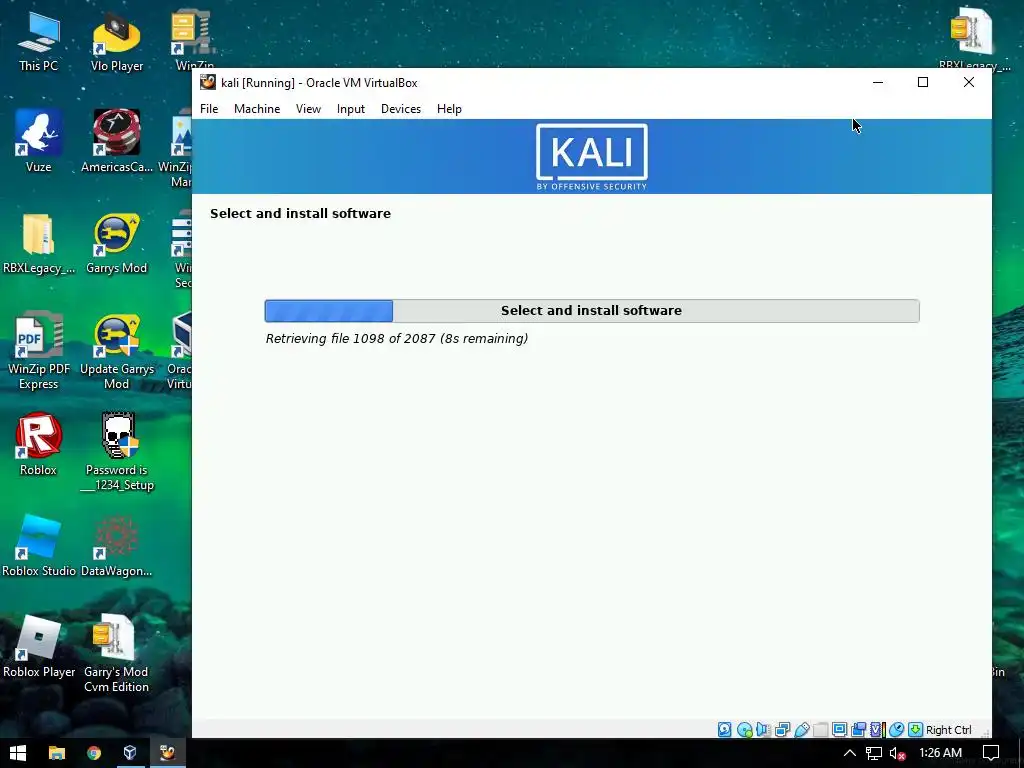Click the 1:26 AM taskbar clock
Image resolution: width=1024 pixels, height=768 pixels.
(x=940, y=753)
